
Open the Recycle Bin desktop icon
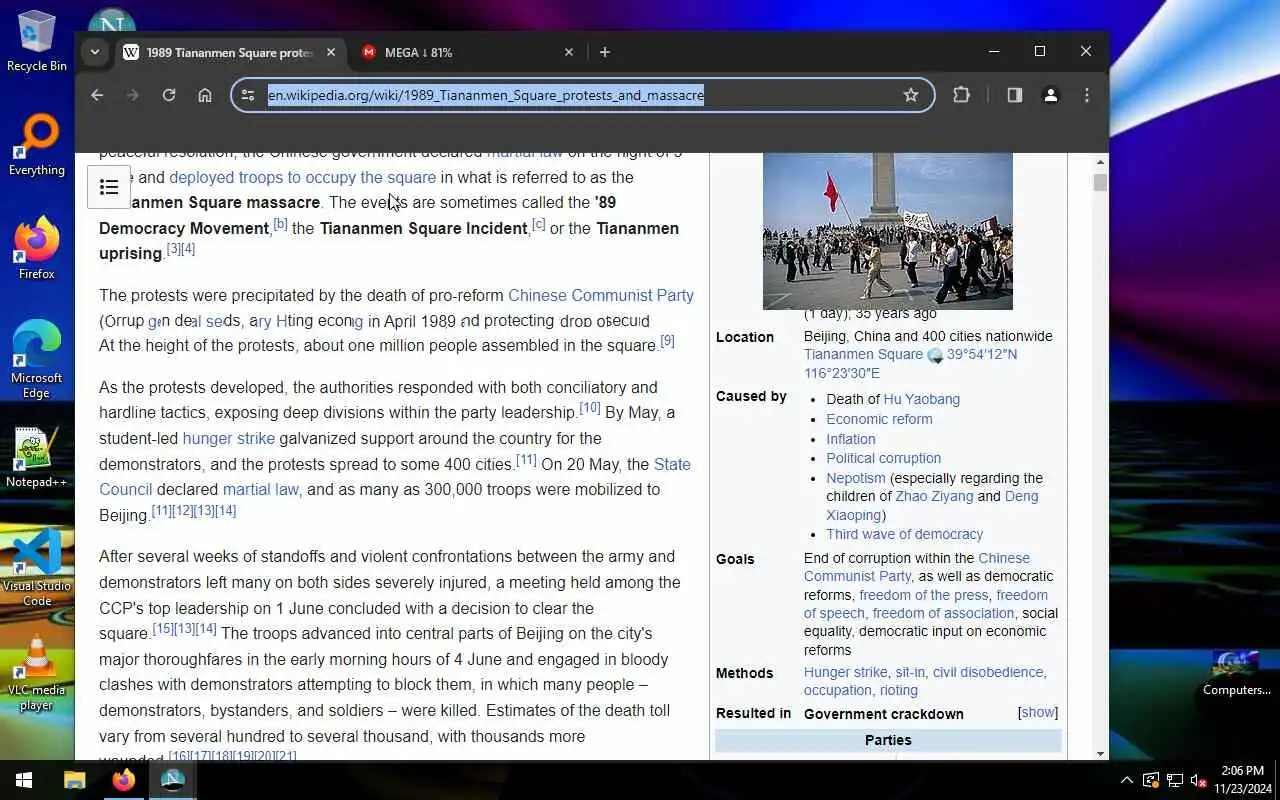pos(37,40)
